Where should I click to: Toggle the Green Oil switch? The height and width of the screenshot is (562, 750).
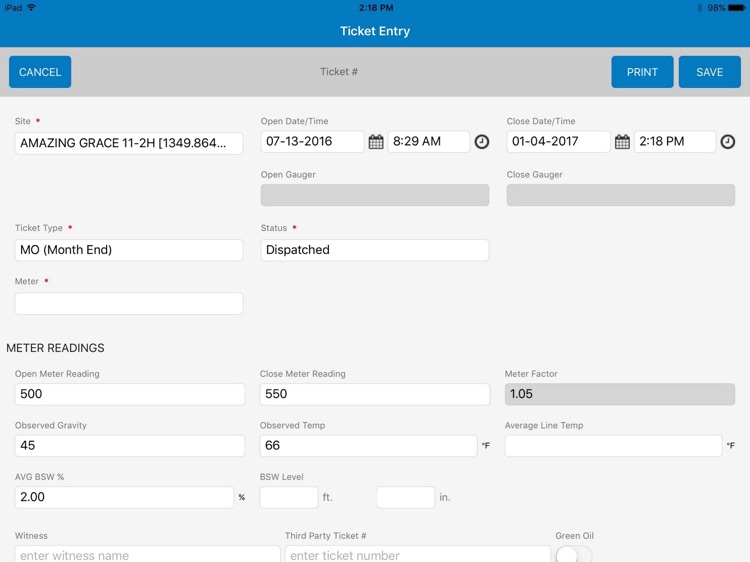574,554
